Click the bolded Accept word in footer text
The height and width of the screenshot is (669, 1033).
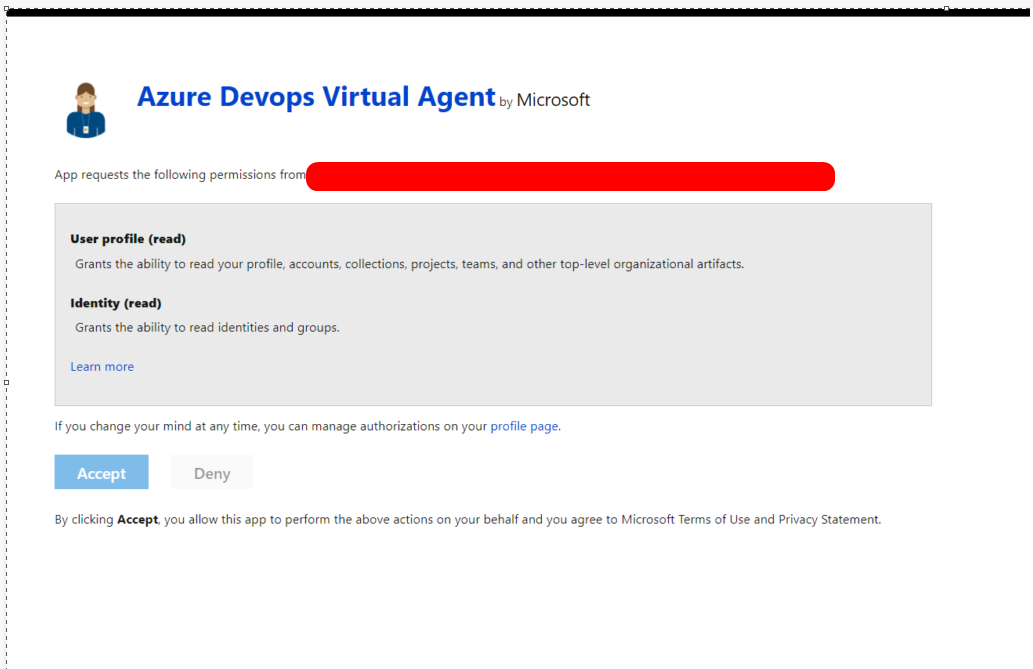pos(137,519)
